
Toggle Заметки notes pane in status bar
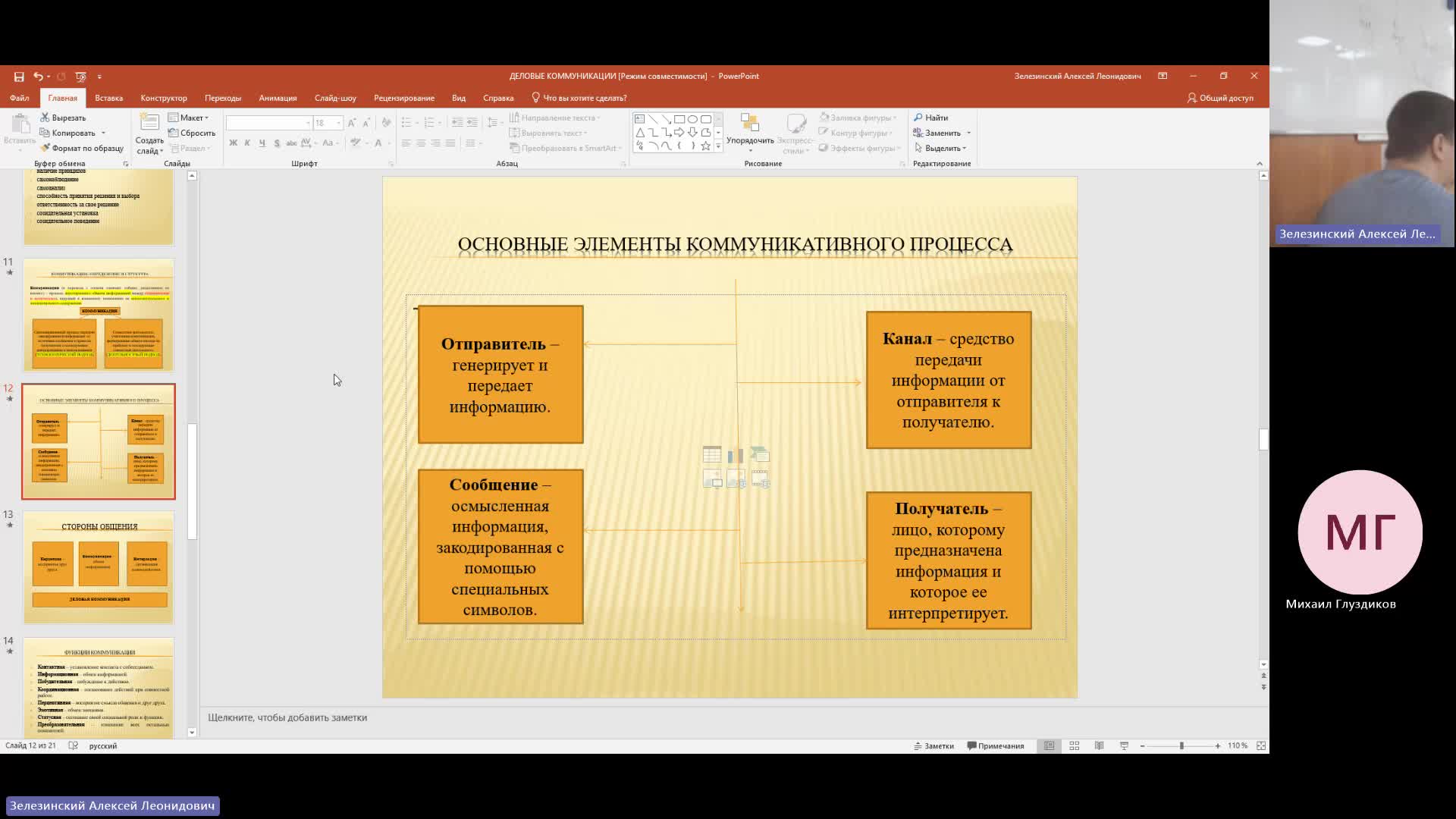(934, 746)
